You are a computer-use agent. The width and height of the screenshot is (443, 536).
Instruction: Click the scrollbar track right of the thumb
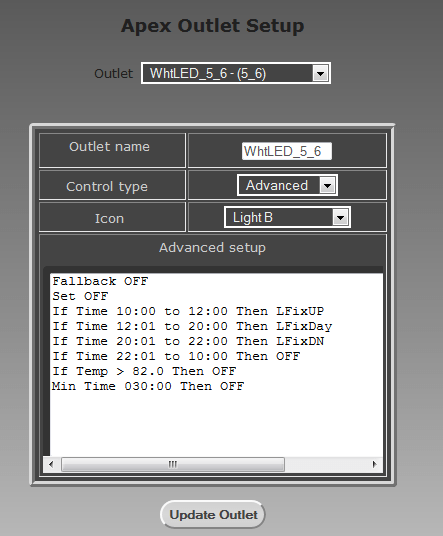[x=325, y=464]
